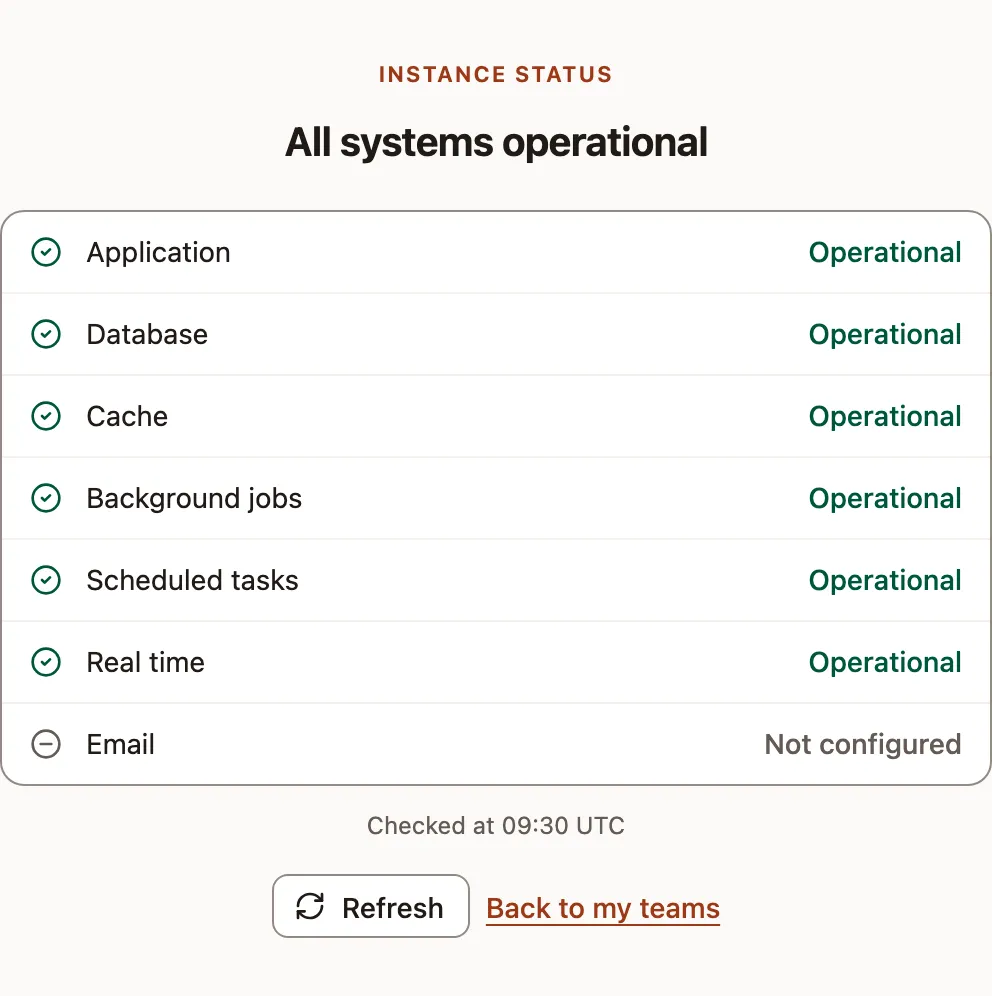Click the Background jobs Operational status

(x=885, y=499)
